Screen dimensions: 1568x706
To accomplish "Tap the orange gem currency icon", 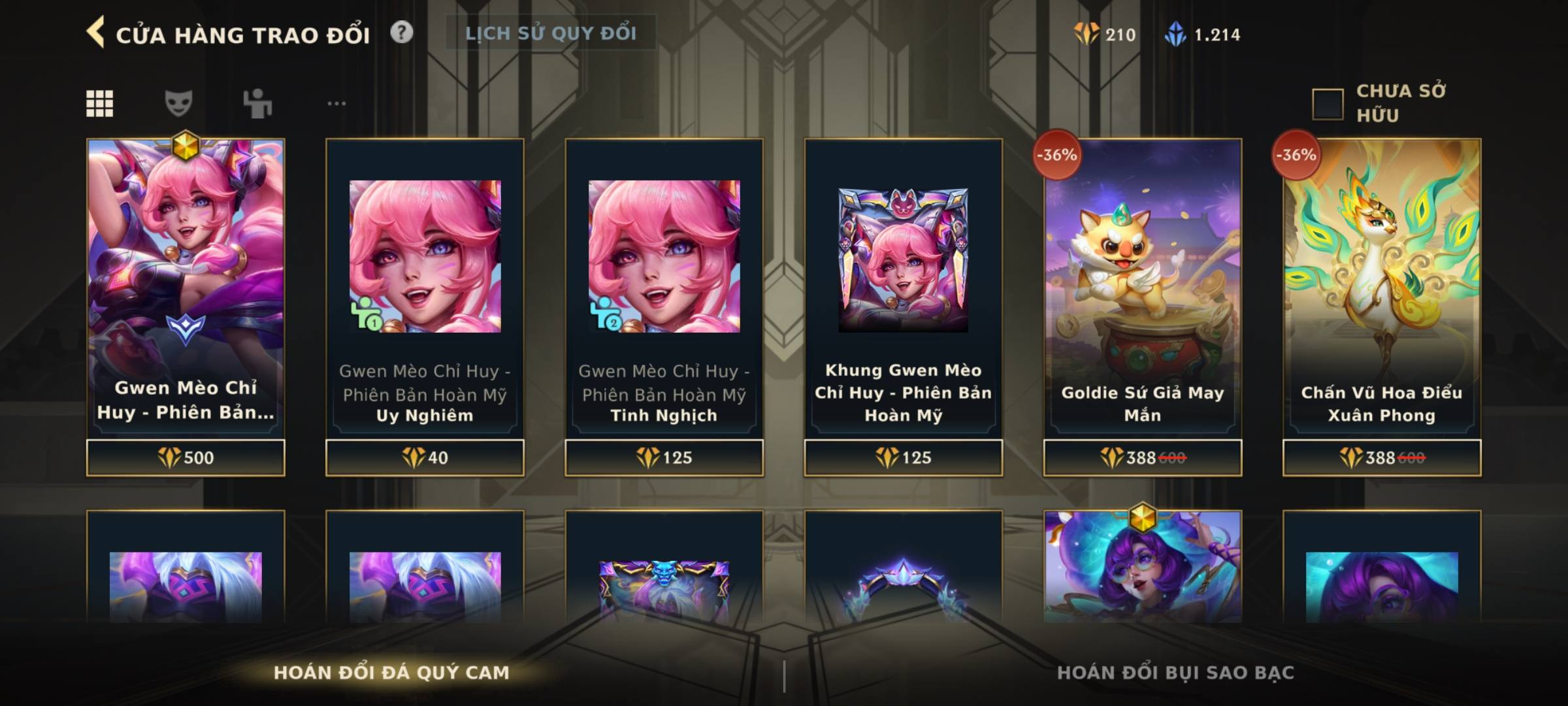I will pos(1086,34).
